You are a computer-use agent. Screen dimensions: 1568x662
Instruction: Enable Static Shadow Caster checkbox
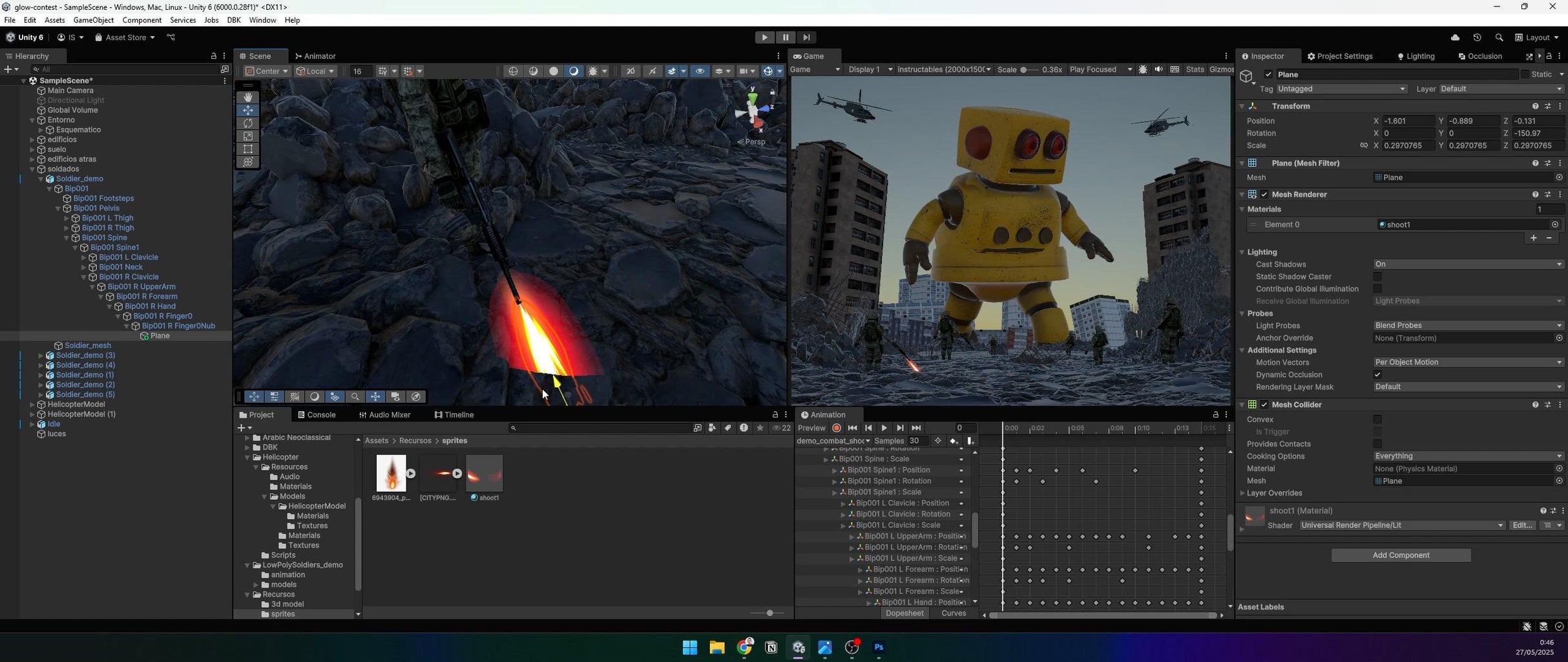coord(1377,277)
